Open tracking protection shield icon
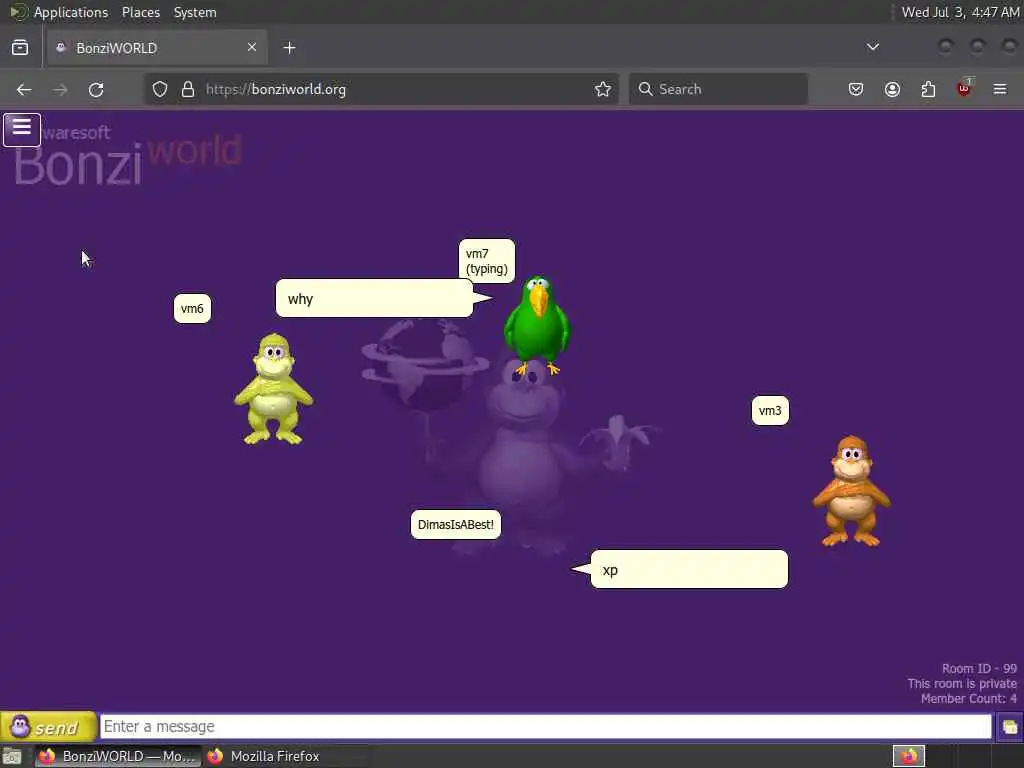This screenshot has height=768, width=1024. (x=160, y=89)
